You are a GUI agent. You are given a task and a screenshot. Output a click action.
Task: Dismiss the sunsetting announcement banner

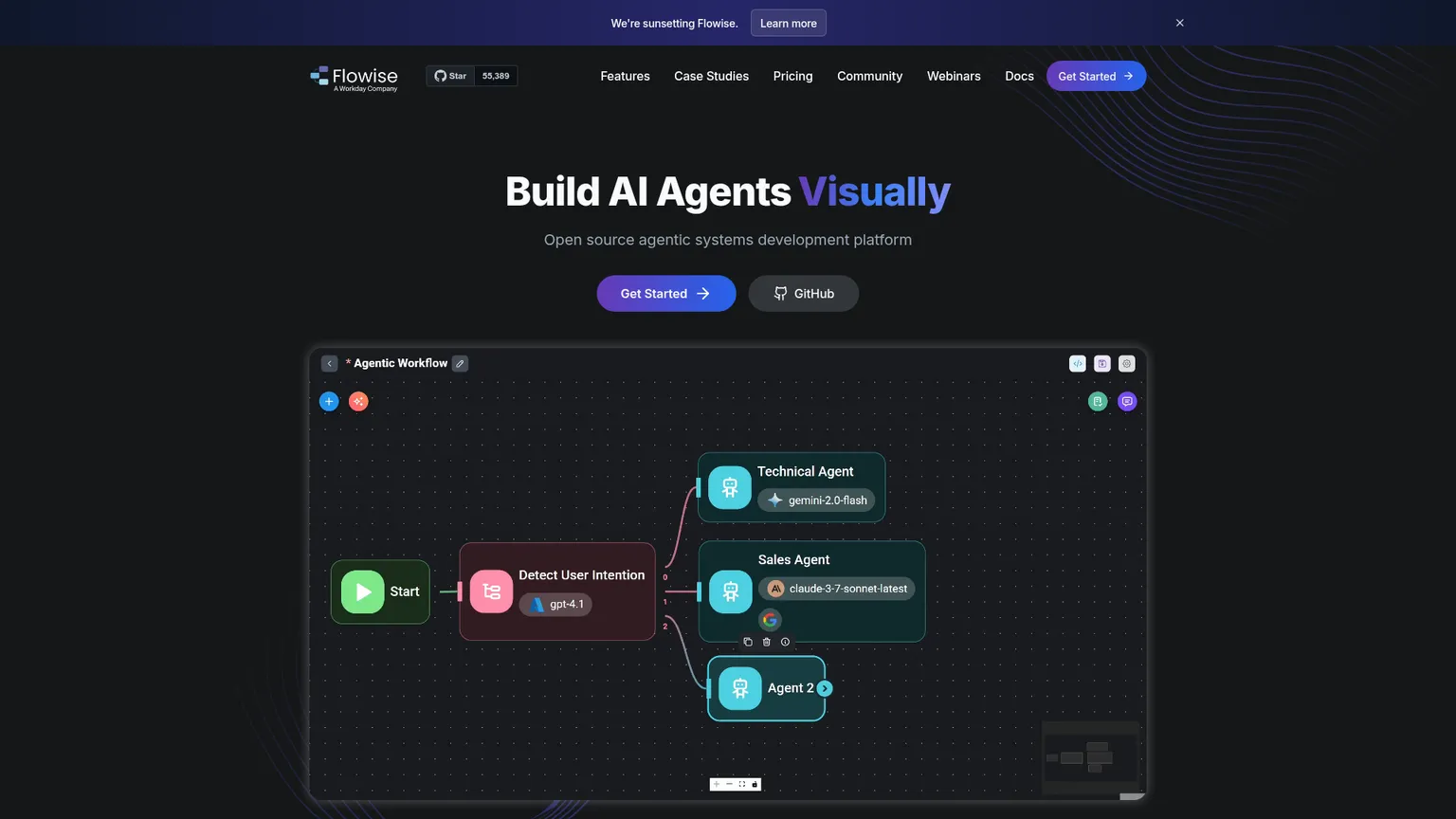click(x=1180, y=23)
